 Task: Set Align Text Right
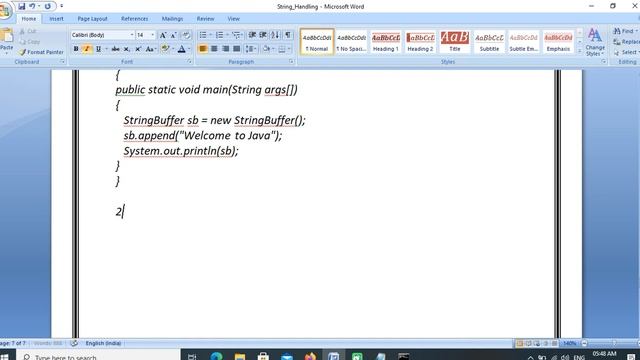pyautogui.click(x=225, y=49)
